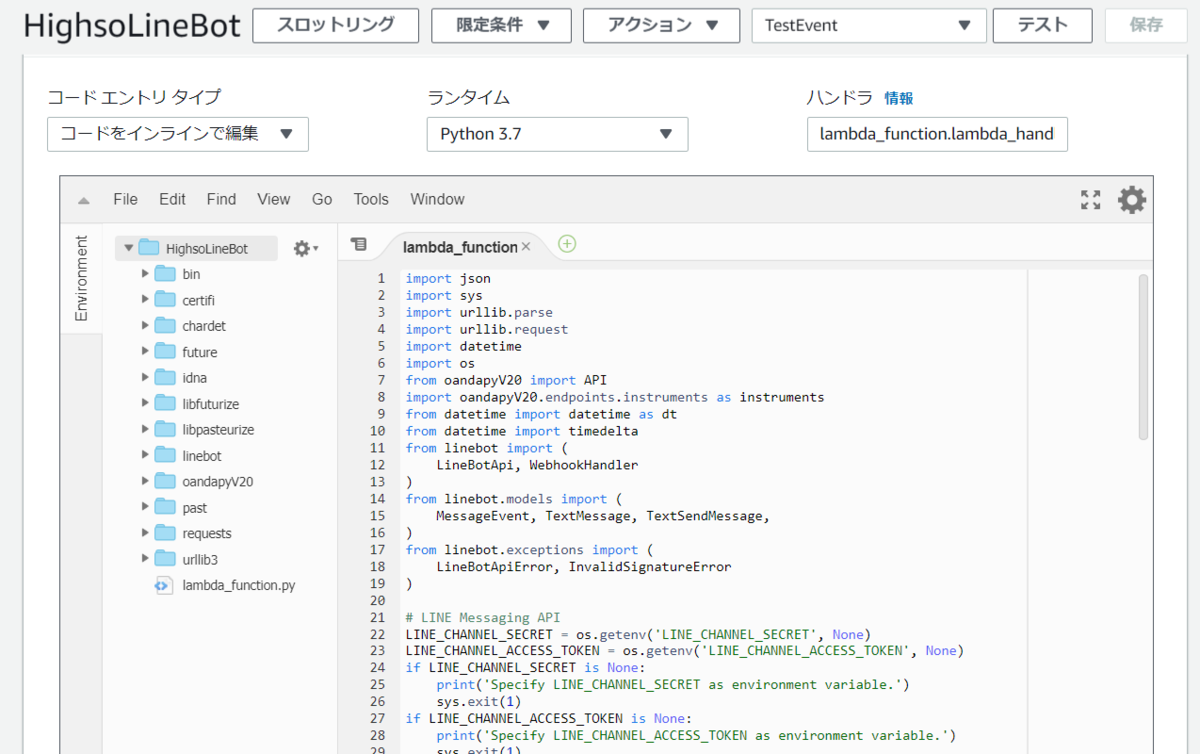
Task: Expand the bin folder arrow
Action: pos(145,274)
